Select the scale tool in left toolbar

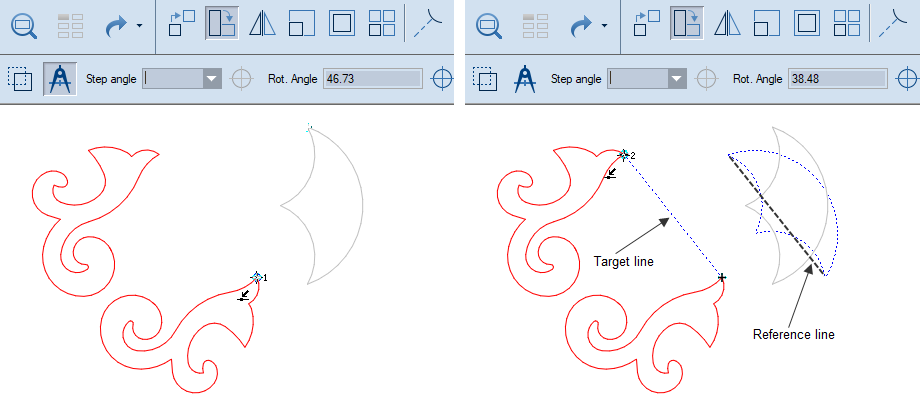coord(302,24)
